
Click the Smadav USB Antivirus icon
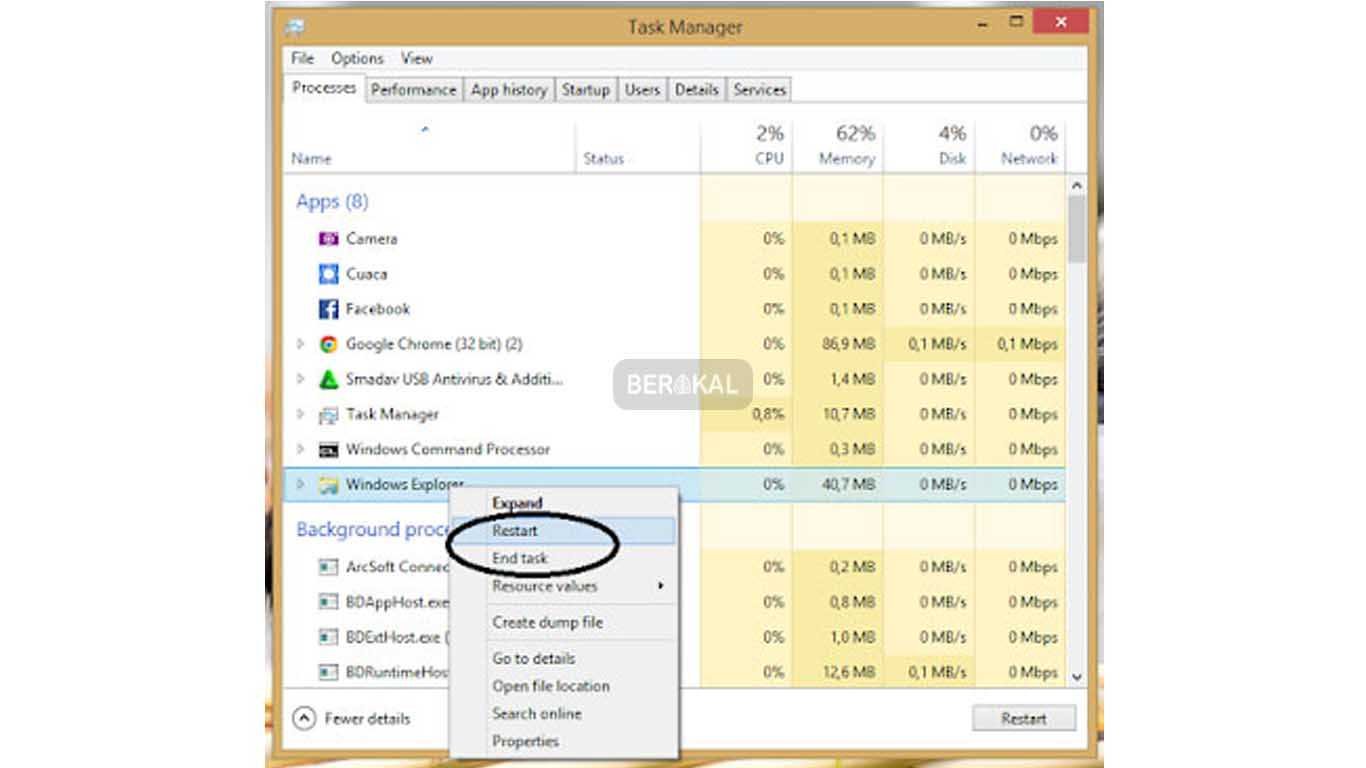point(328,379)
